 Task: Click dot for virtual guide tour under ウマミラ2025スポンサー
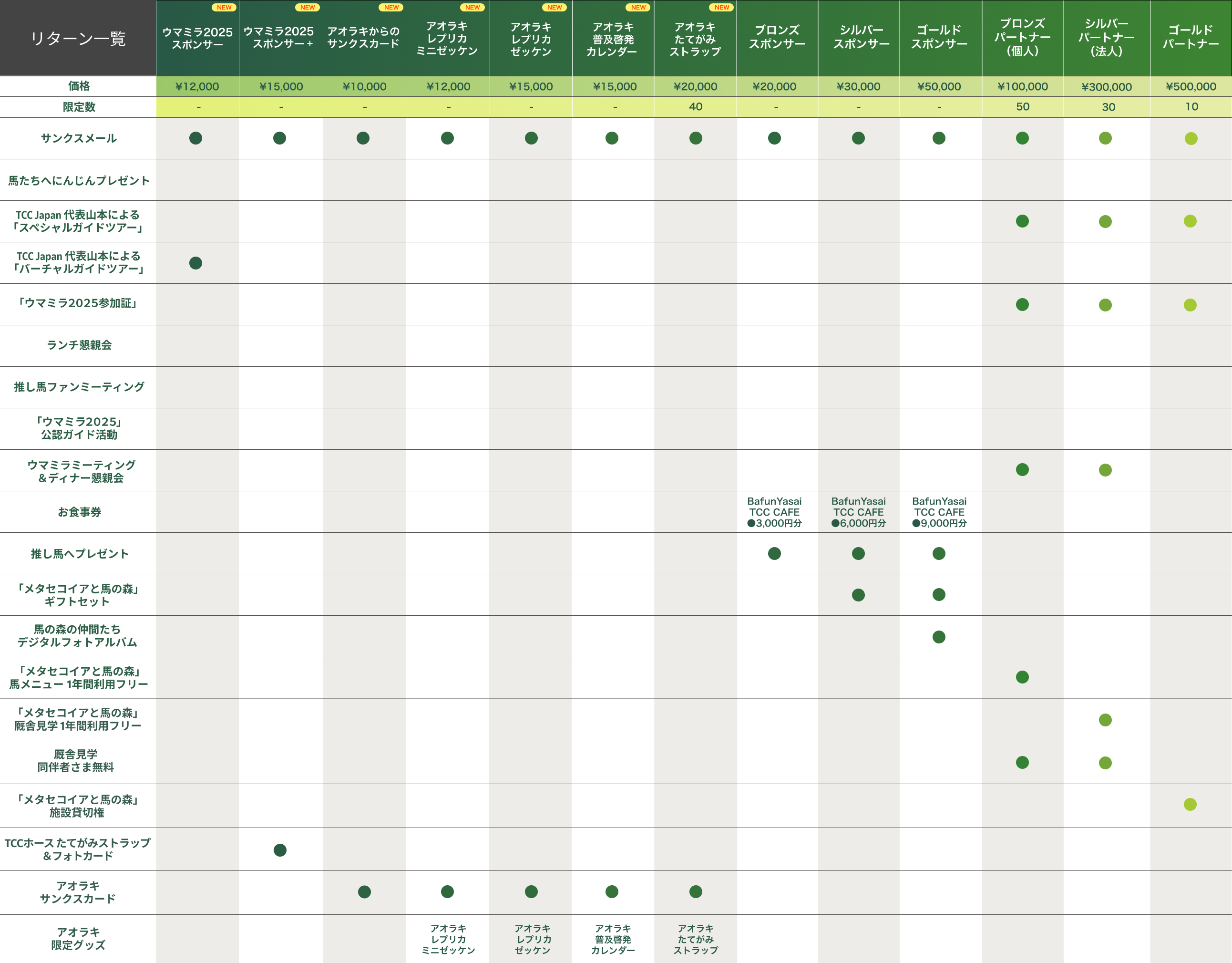(196, 263)
